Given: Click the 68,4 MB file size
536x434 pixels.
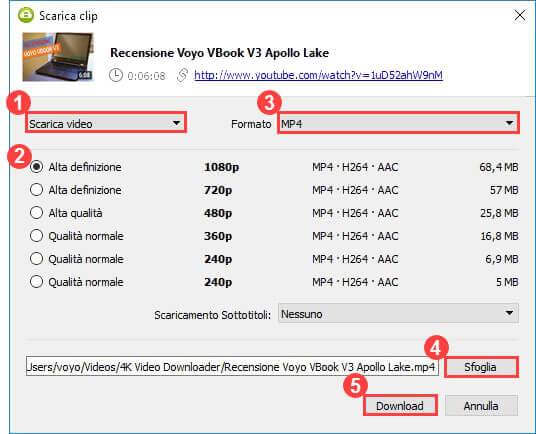Looking at the screenshot, I should click(499, 167).
